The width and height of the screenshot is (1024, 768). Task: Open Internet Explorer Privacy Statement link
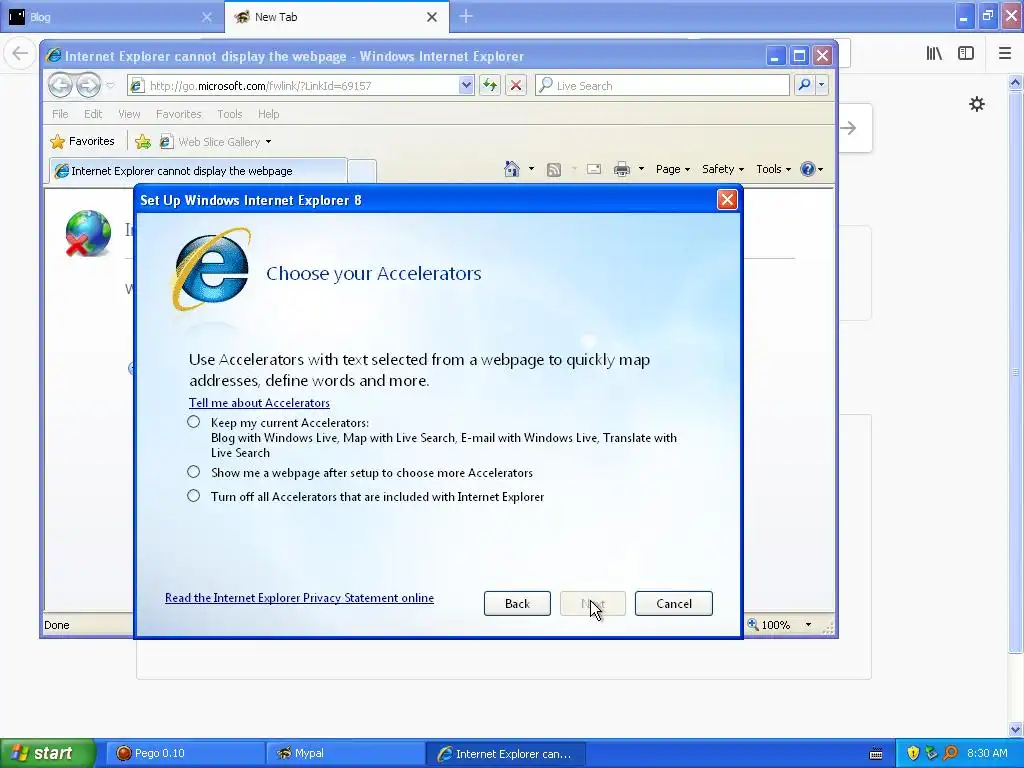click(299, 598)
